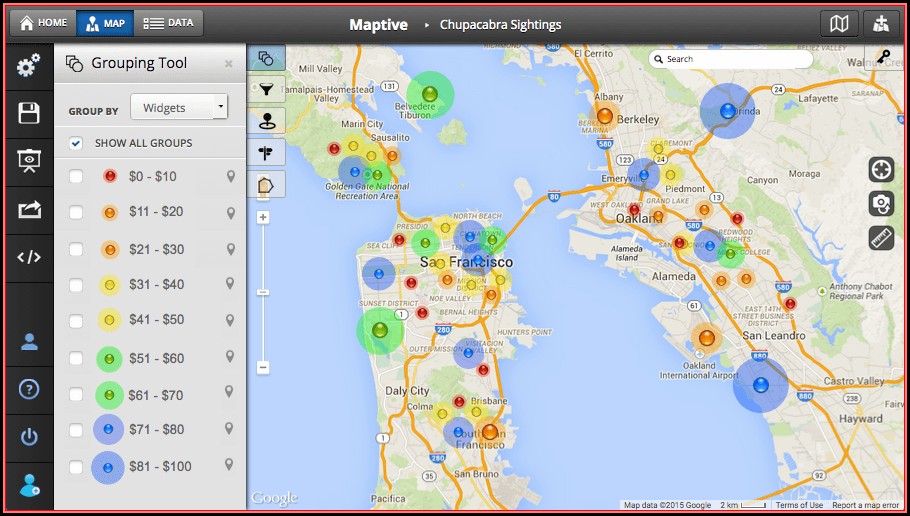Viewport: 910px width, 516px height.
Task: Open the Group By Widgets dropdown
Action: point(180,107)
